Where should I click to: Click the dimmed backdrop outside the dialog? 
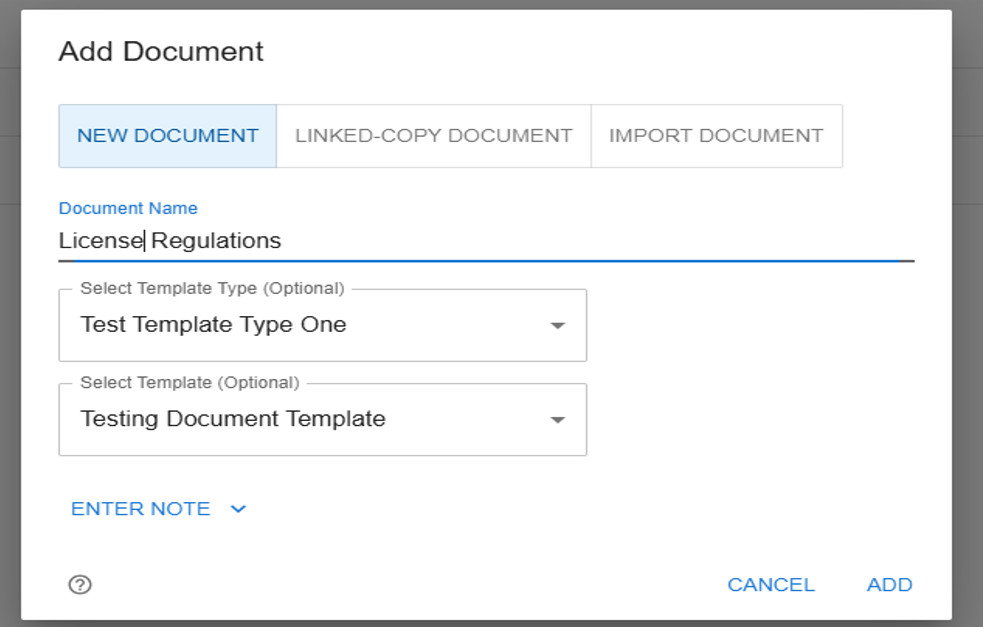click(967, 300)
